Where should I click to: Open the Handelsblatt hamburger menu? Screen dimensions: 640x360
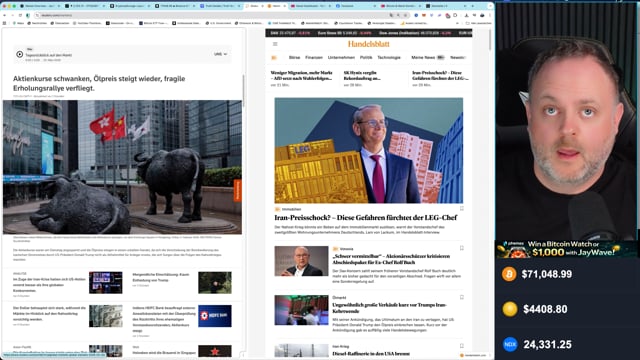pyautogui.click(x=275, y=44)
